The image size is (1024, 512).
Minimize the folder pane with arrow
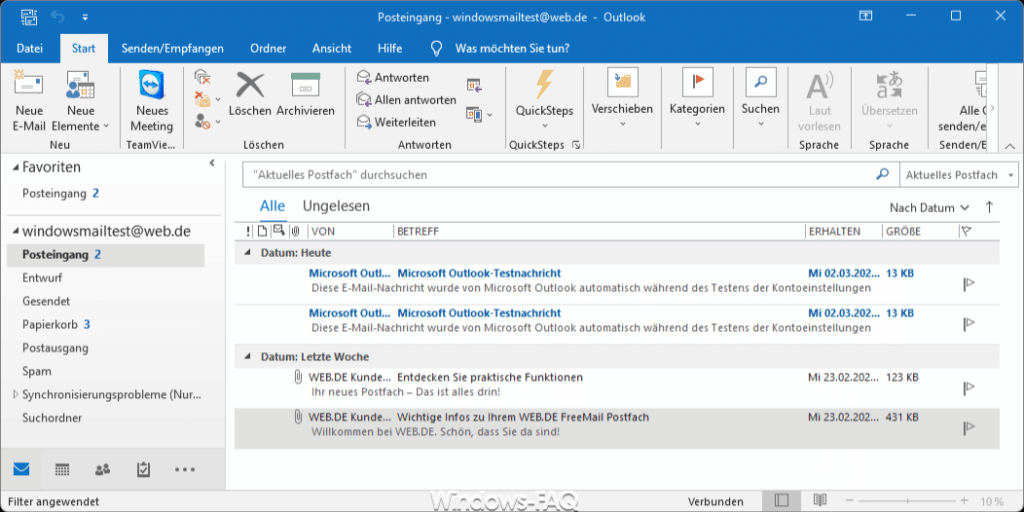212,163
